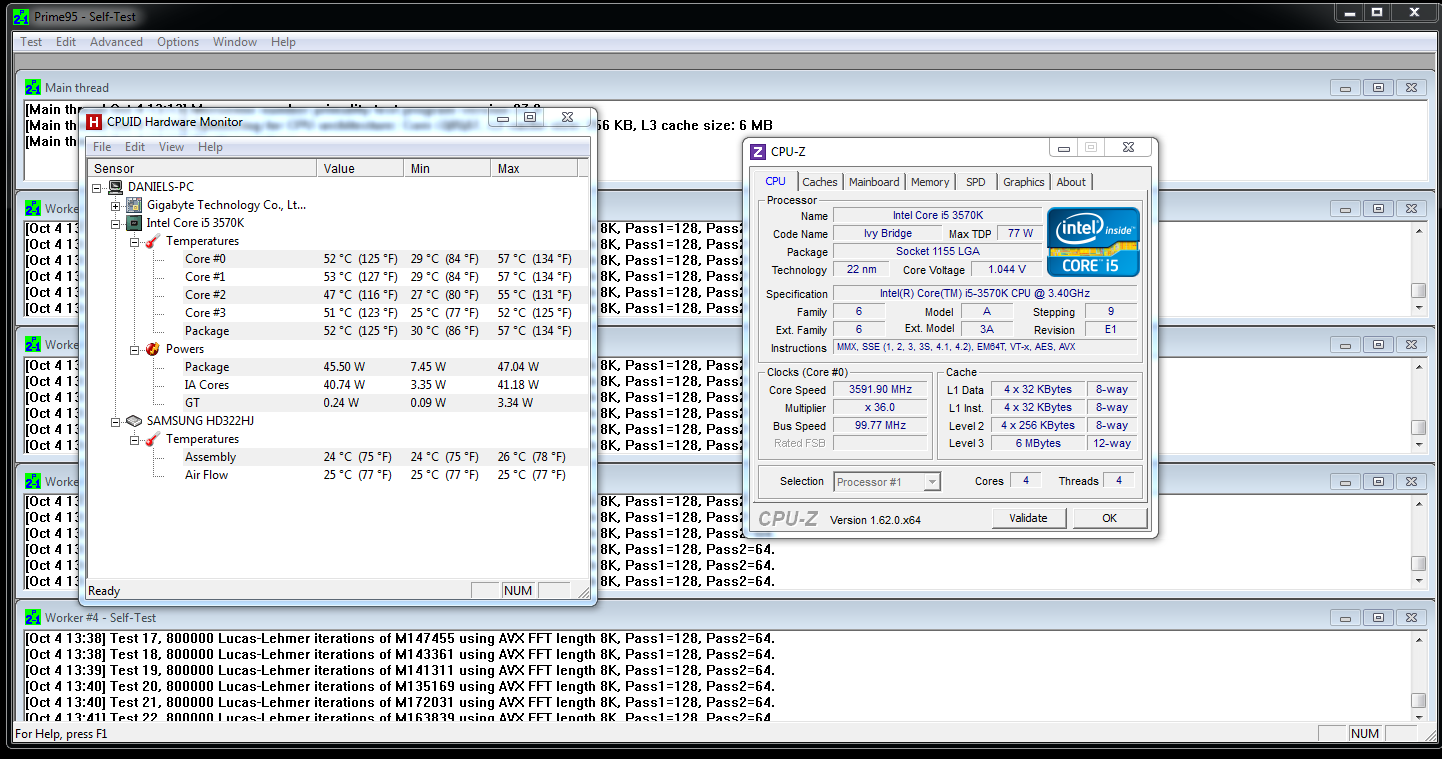Click the Intel Core i5 3570K chip icon

pos(134,223)
